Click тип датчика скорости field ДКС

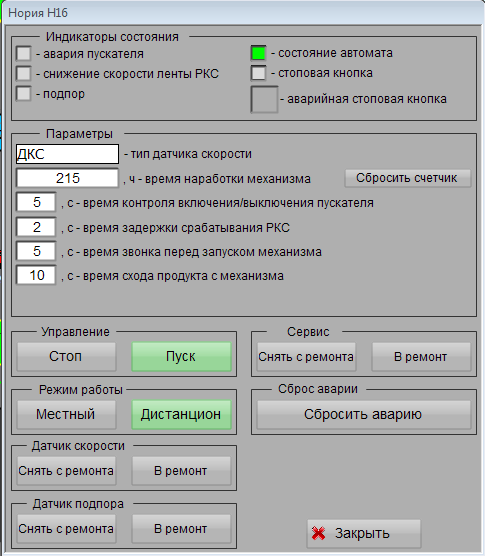pos(67,154)
